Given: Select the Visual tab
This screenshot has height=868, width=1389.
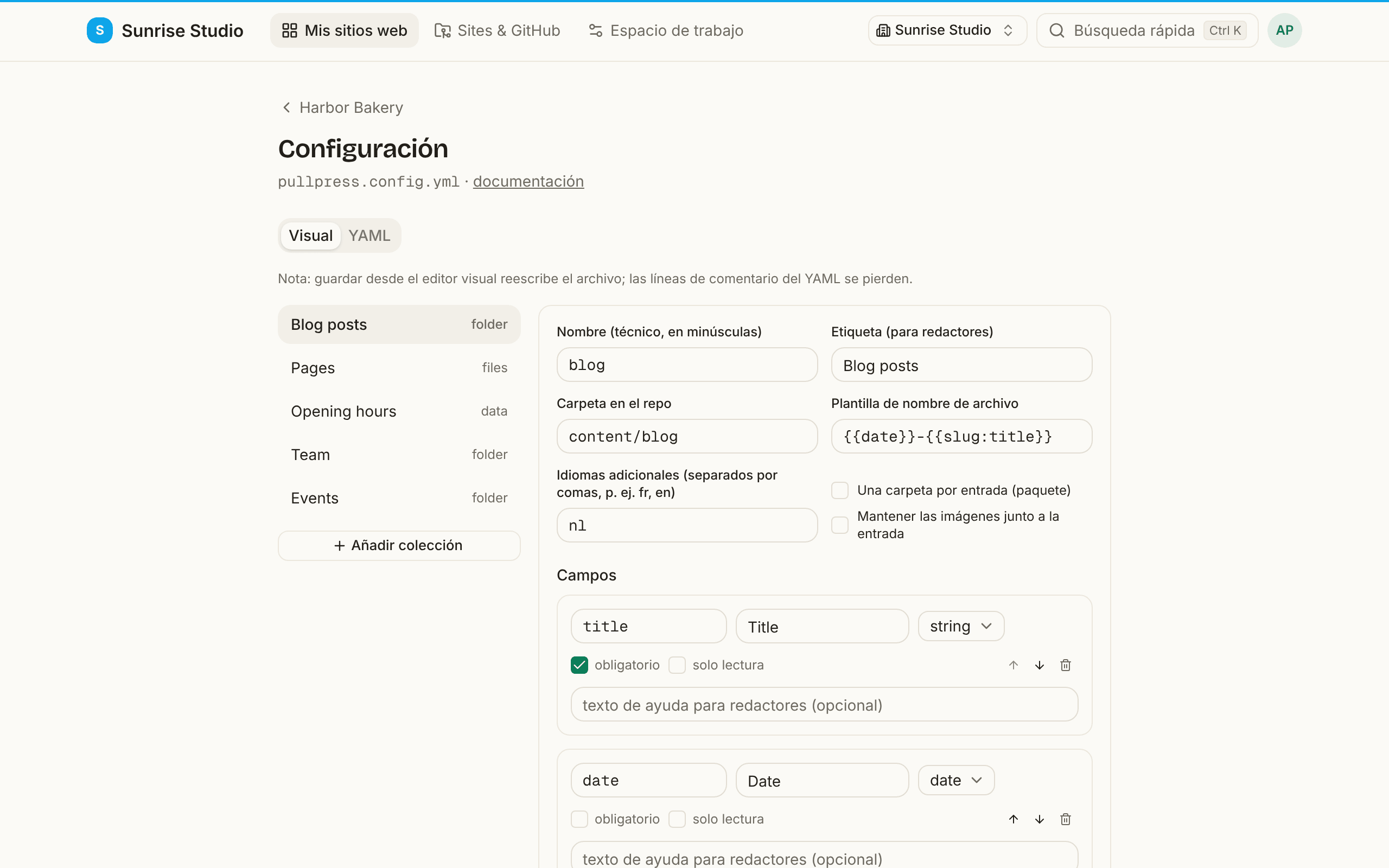Looking at the screenshot, I should [x=310, y=235].
